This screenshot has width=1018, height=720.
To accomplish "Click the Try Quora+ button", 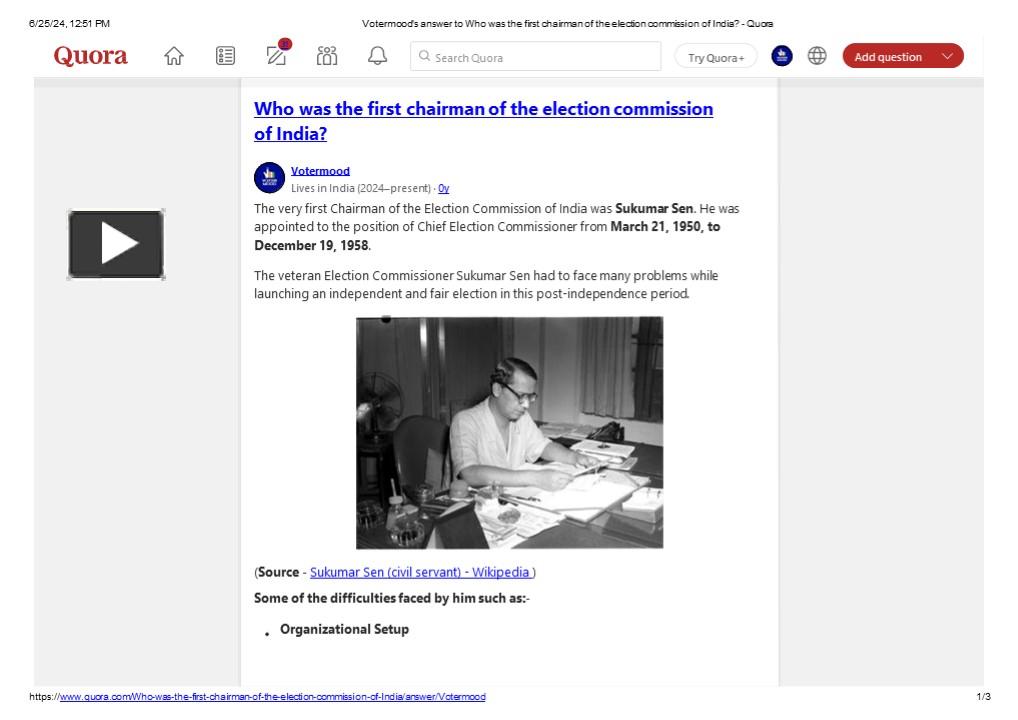I will tap(715, 57).
